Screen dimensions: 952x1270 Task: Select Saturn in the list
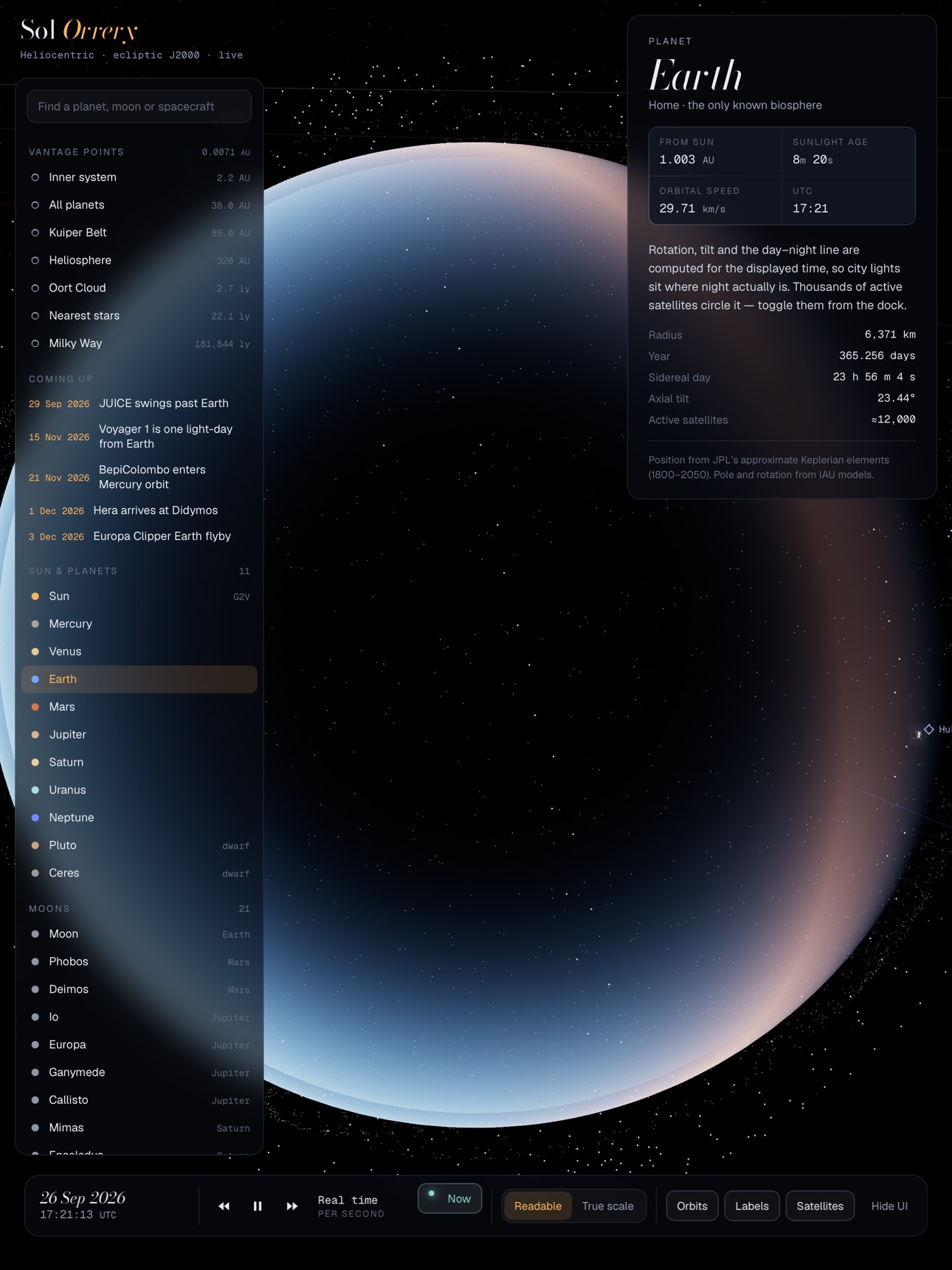(139, 762)
